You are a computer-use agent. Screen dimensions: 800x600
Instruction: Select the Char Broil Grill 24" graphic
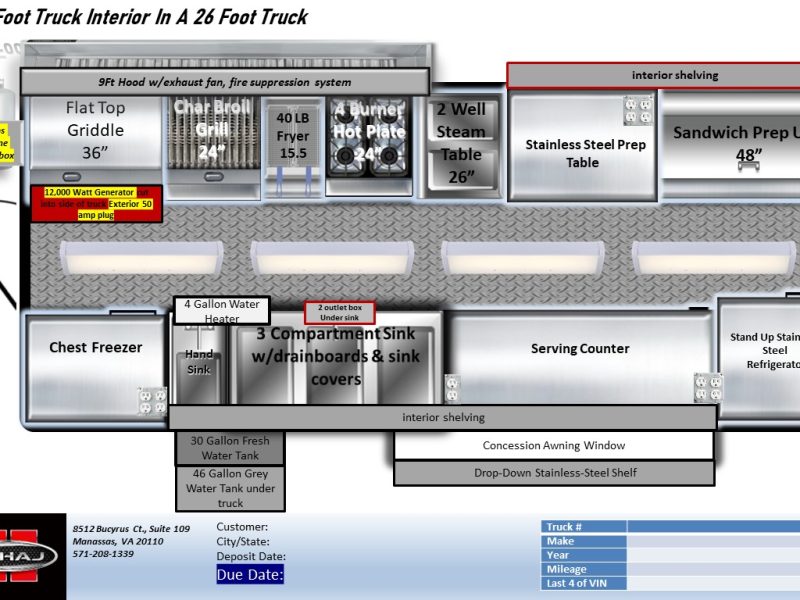212,142
